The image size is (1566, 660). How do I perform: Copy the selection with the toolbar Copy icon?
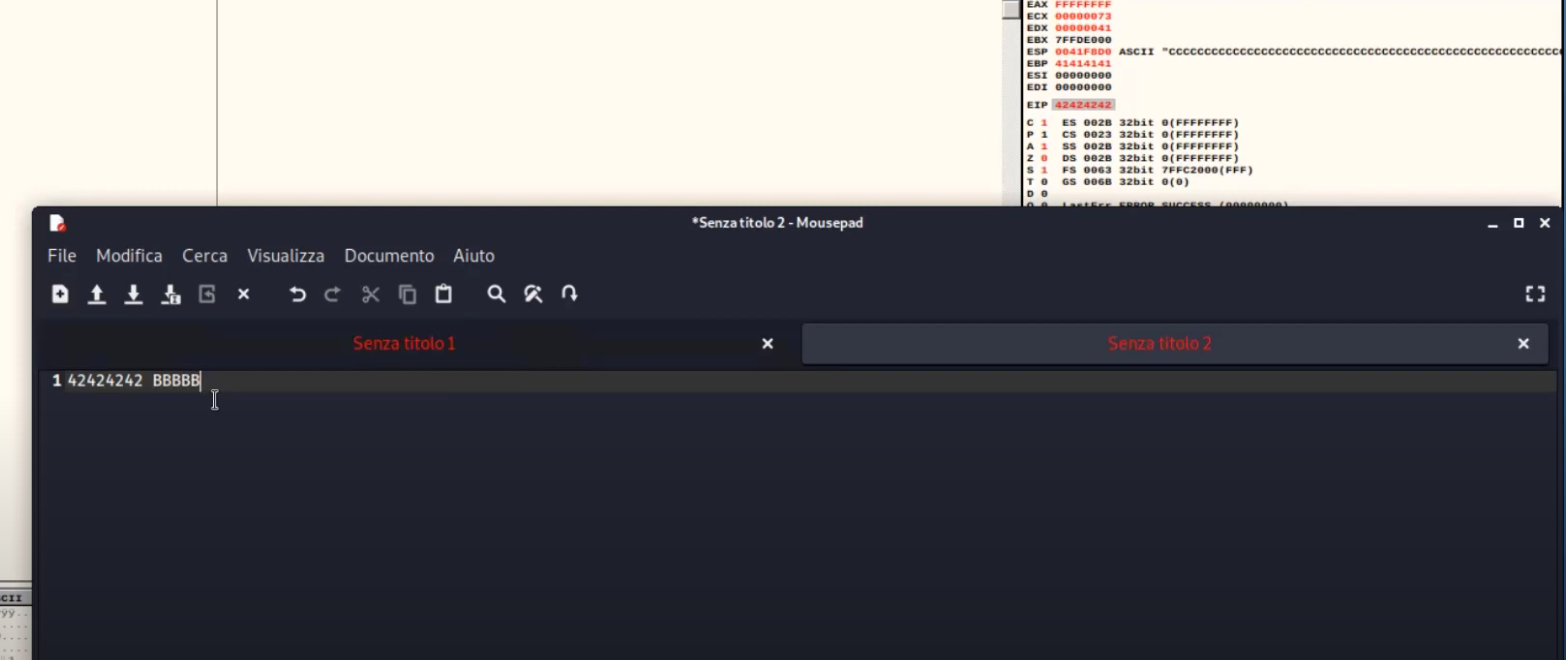click(407, 294)
